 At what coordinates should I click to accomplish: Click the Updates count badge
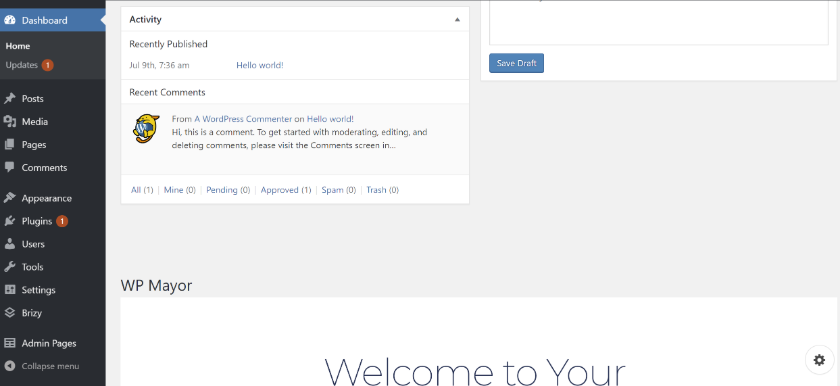click(47, 65)
